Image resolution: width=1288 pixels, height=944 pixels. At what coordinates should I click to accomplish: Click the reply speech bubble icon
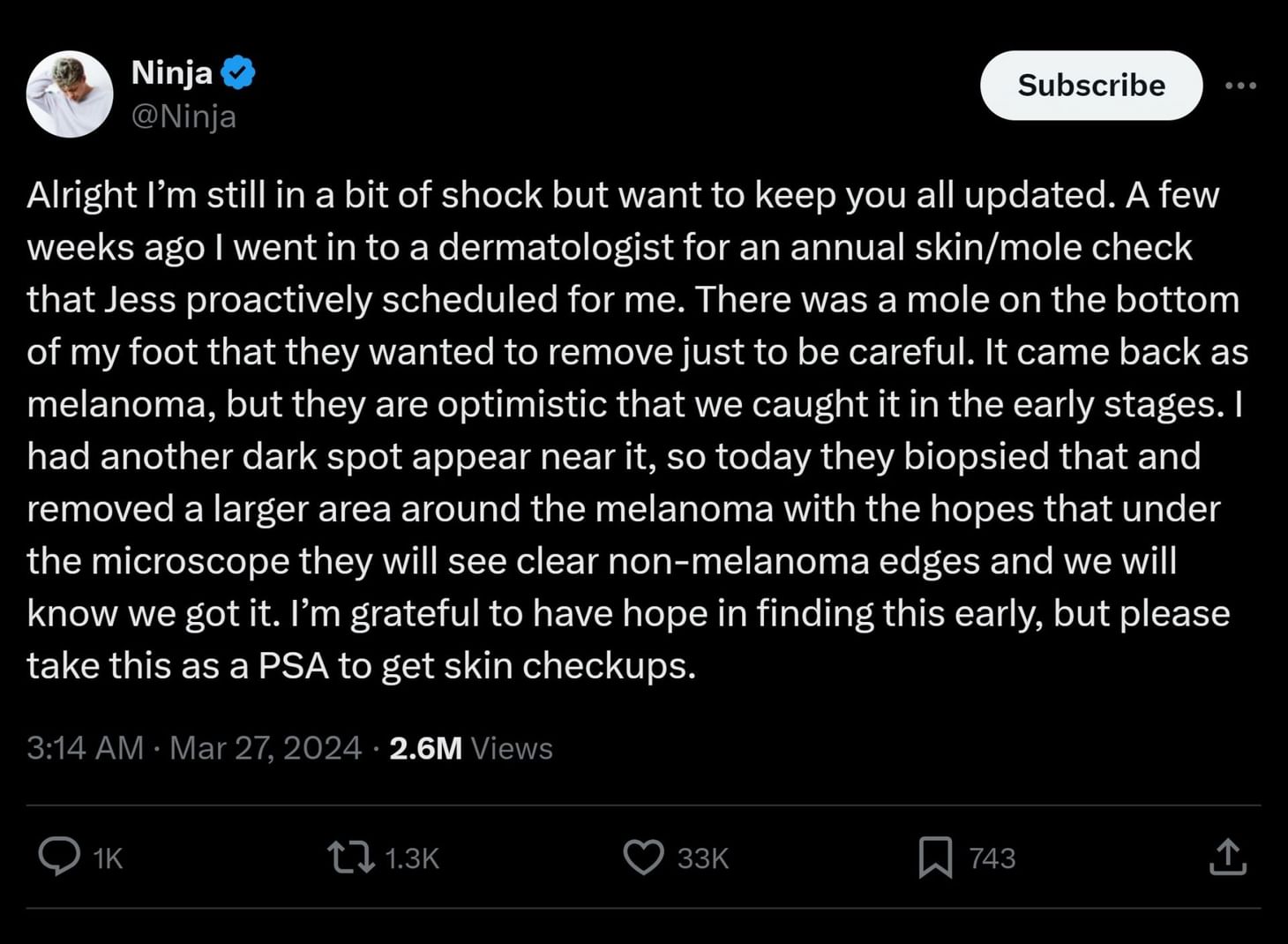[x=60, y=857]
